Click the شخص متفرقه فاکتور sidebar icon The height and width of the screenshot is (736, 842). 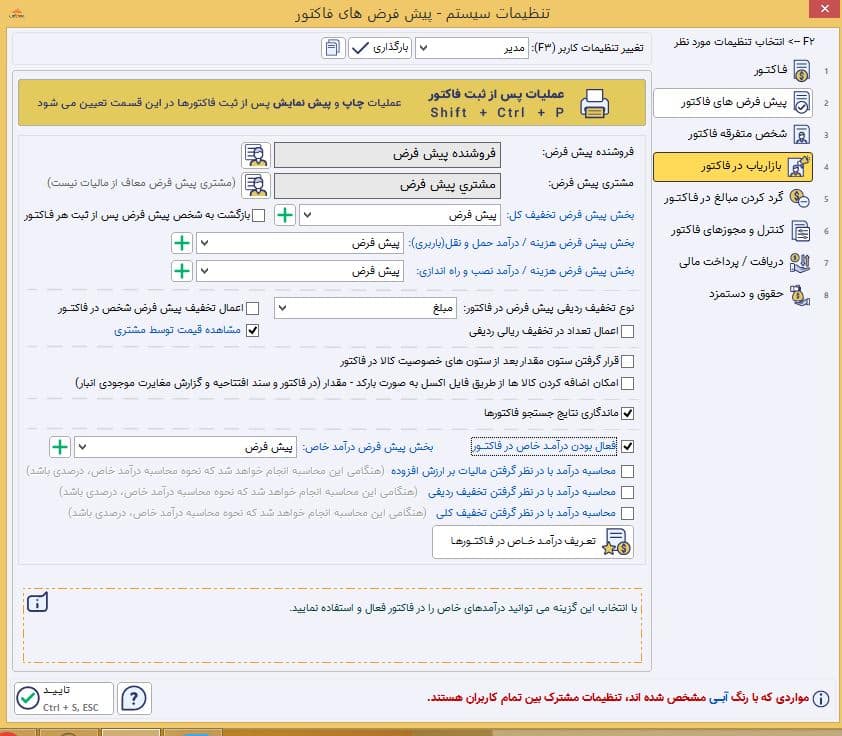[x=801, y=134]
